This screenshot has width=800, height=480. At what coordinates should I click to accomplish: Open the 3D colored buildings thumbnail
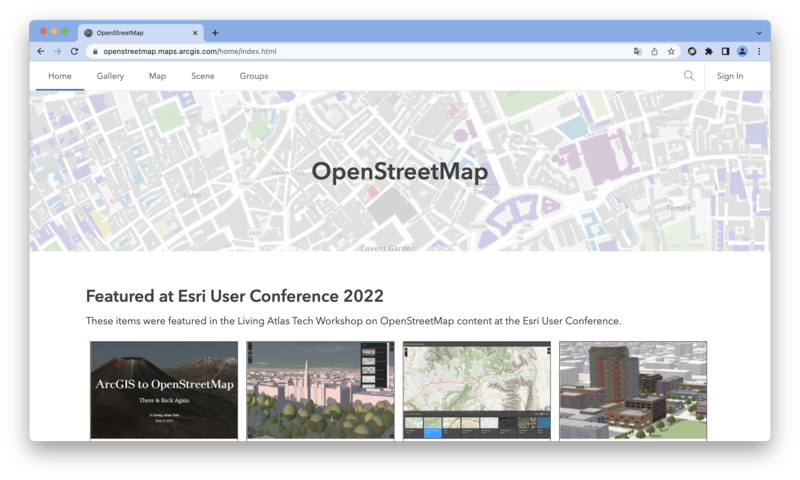[x=633, y=390]
